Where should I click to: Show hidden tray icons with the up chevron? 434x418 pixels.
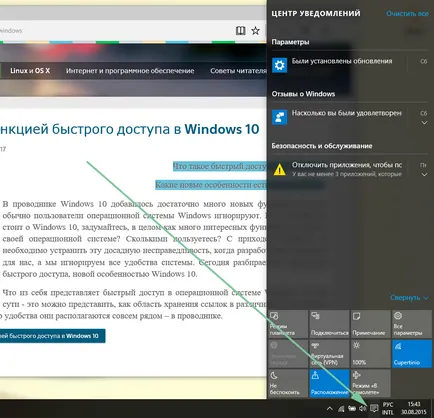[x=329, y=408]
